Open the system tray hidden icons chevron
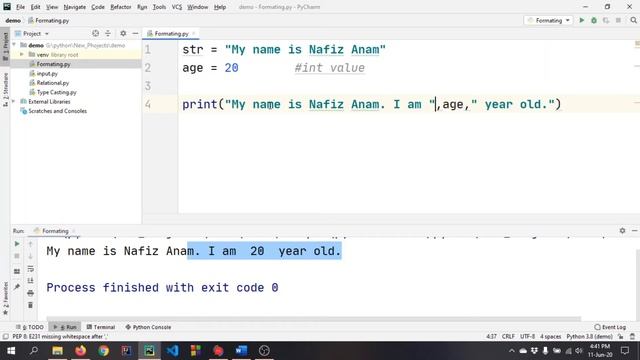This screenshot has height=360, width=640. pyautogui.click(x=511, y=351)
